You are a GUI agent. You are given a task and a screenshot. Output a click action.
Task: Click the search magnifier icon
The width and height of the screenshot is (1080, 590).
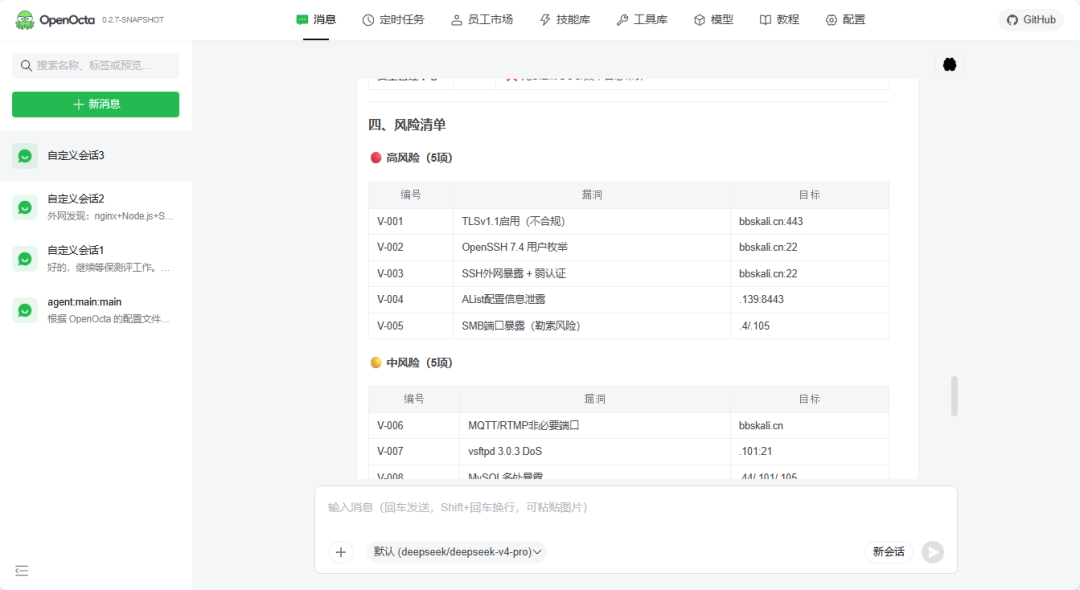25,65
